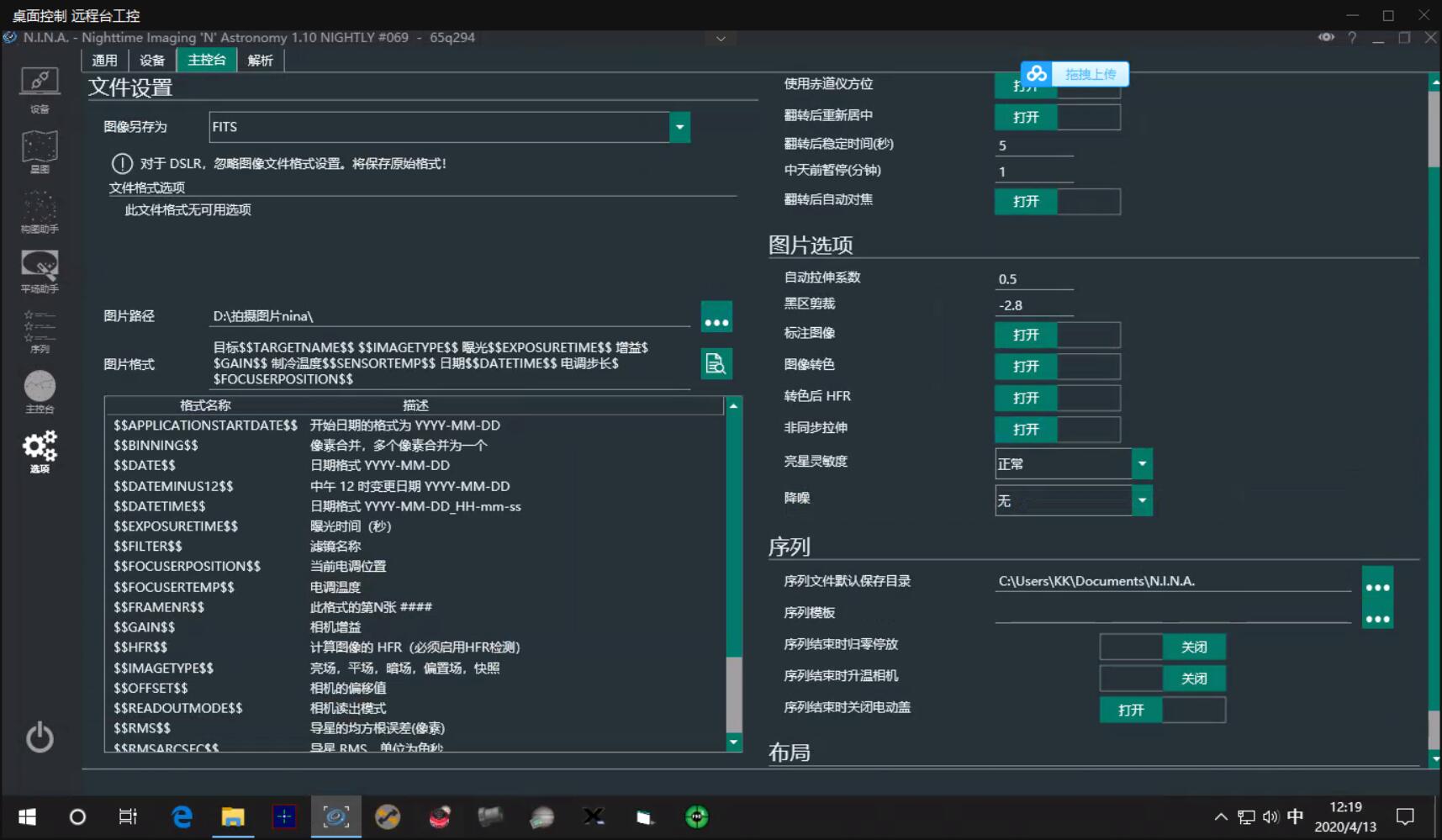
Task: Open the 主控台 imaging sidebar icon
Action: coord(40,392)
